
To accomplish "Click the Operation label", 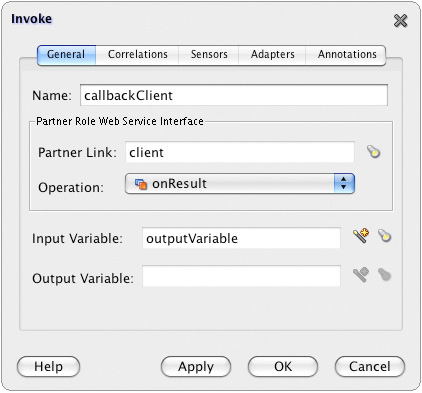I will (x=71, y=187).
